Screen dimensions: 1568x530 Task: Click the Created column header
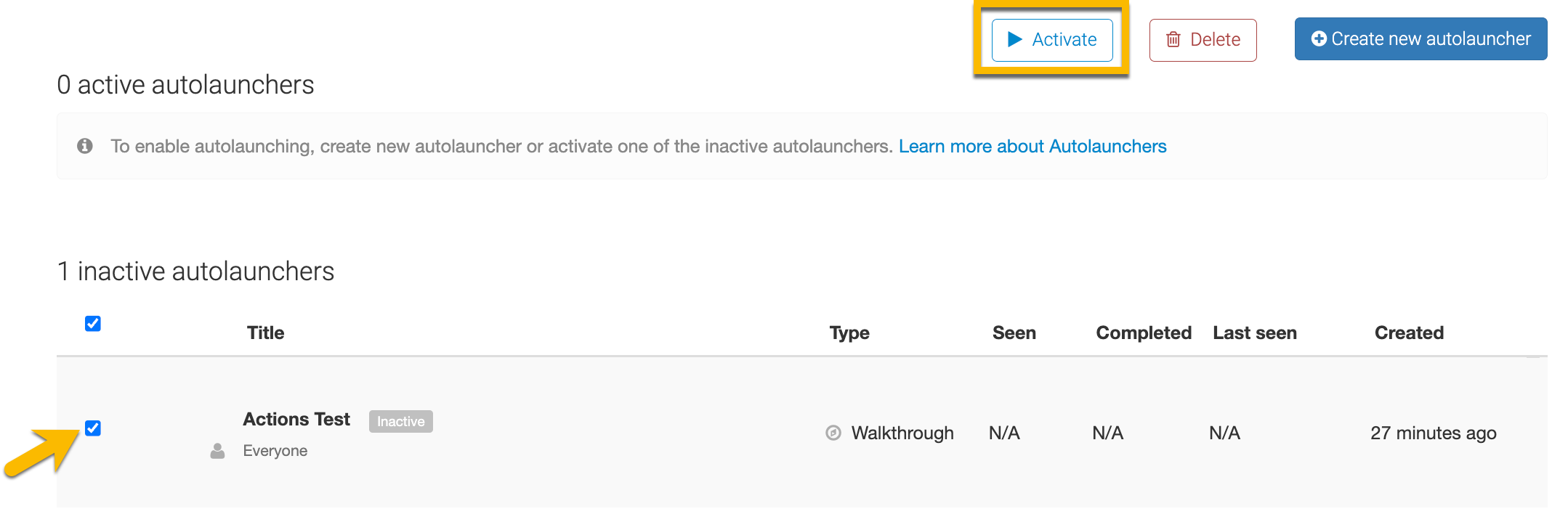pyautogui.click(x=1408, y=333)
